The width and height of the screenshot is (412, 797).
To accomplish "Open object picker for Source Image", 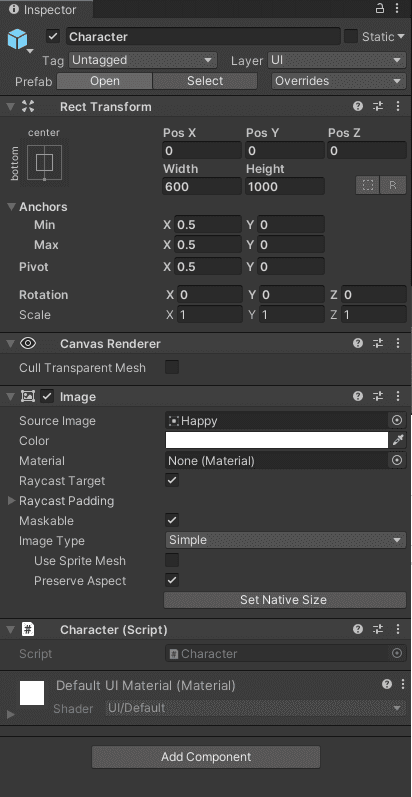I will click(x=397, y=420).
